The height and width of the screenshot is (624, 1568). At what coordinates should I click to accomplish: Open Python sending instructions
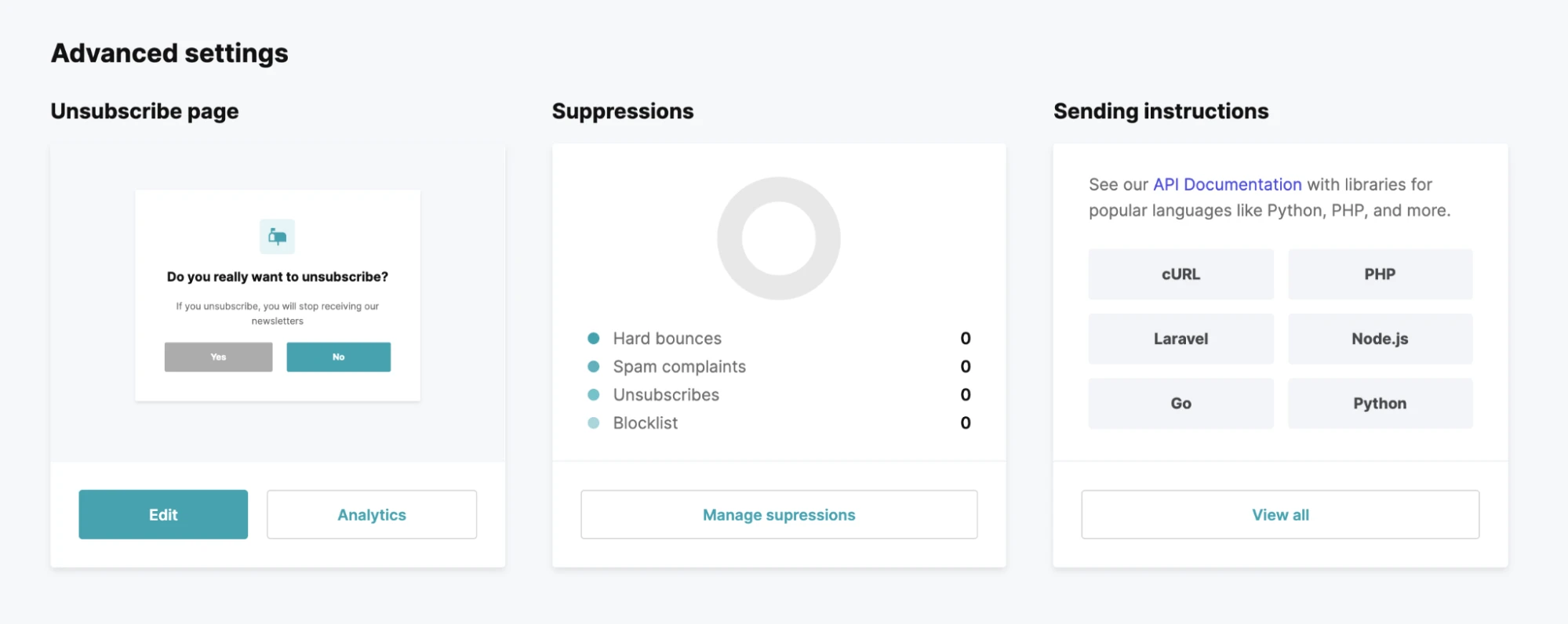(1380, 403)
